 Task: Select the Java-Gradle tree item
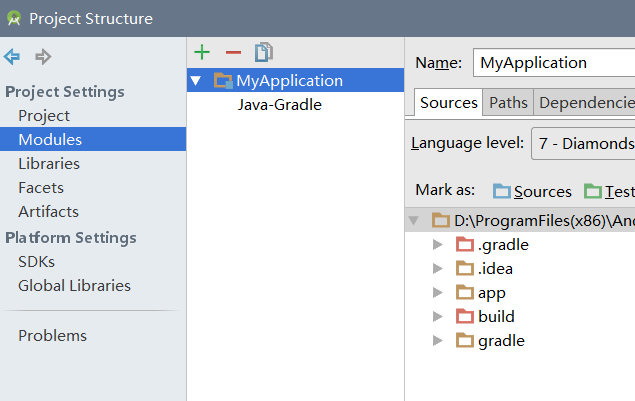click(x=280, y=104)
